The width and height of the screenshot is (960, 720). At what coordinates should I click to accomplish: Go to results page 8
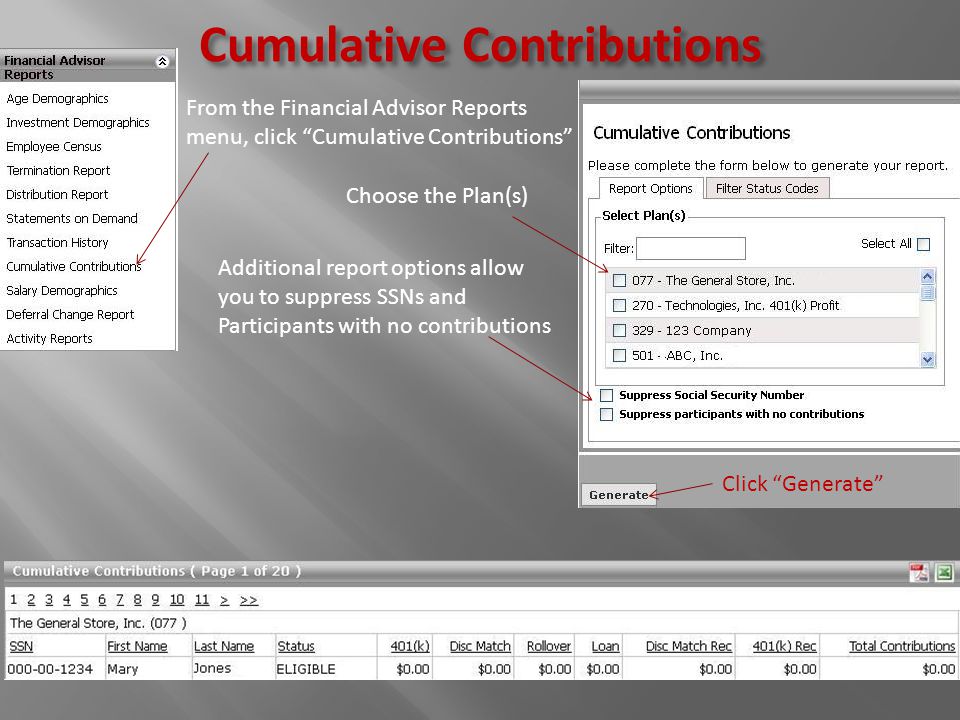[x=138, y=600]
